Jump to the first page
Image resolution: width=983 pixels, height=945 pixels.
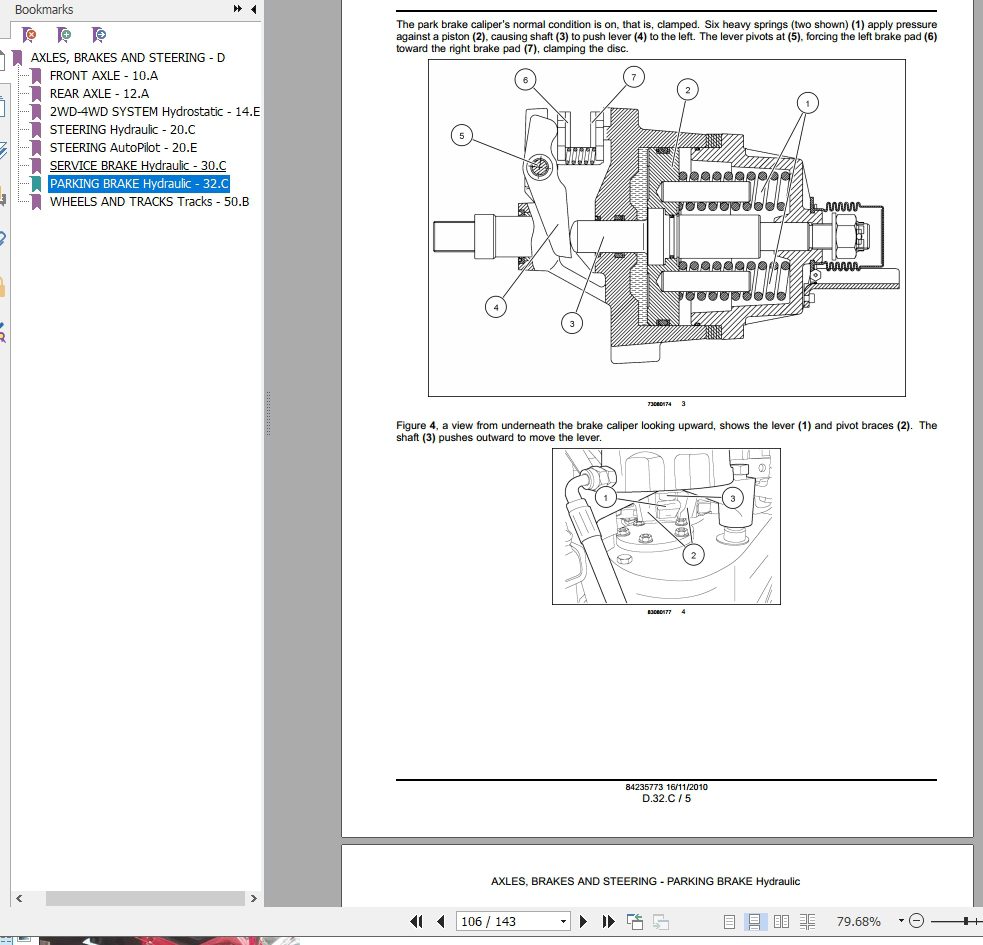tap(416, 921)
